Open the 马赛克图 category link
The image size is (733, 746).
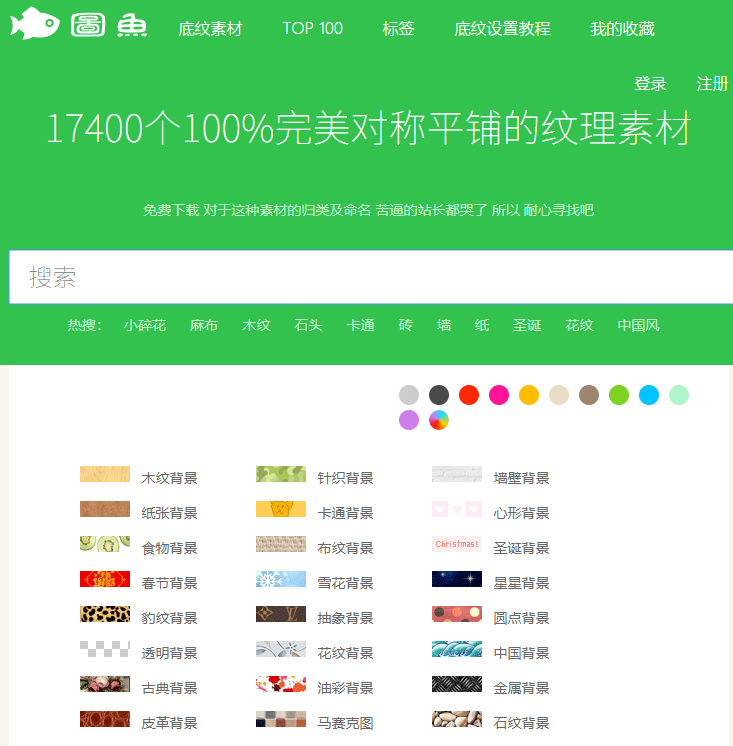point(345,723)
